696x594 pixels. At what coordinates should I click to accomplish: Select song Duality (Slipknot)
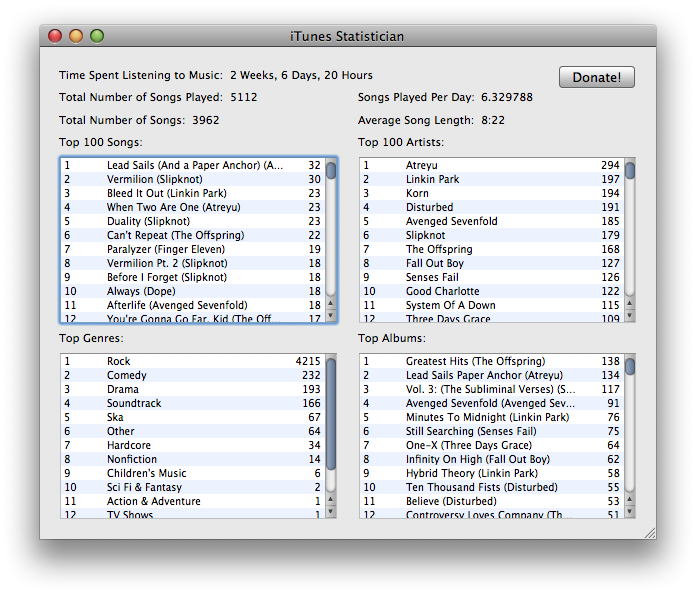(x=193, y=221)
